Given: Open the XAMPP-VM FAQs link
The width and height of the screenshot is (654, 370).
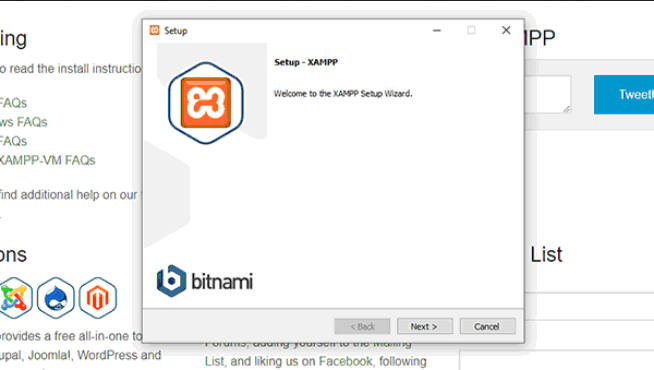Looking at the screenshot, I should click(47, 160).
